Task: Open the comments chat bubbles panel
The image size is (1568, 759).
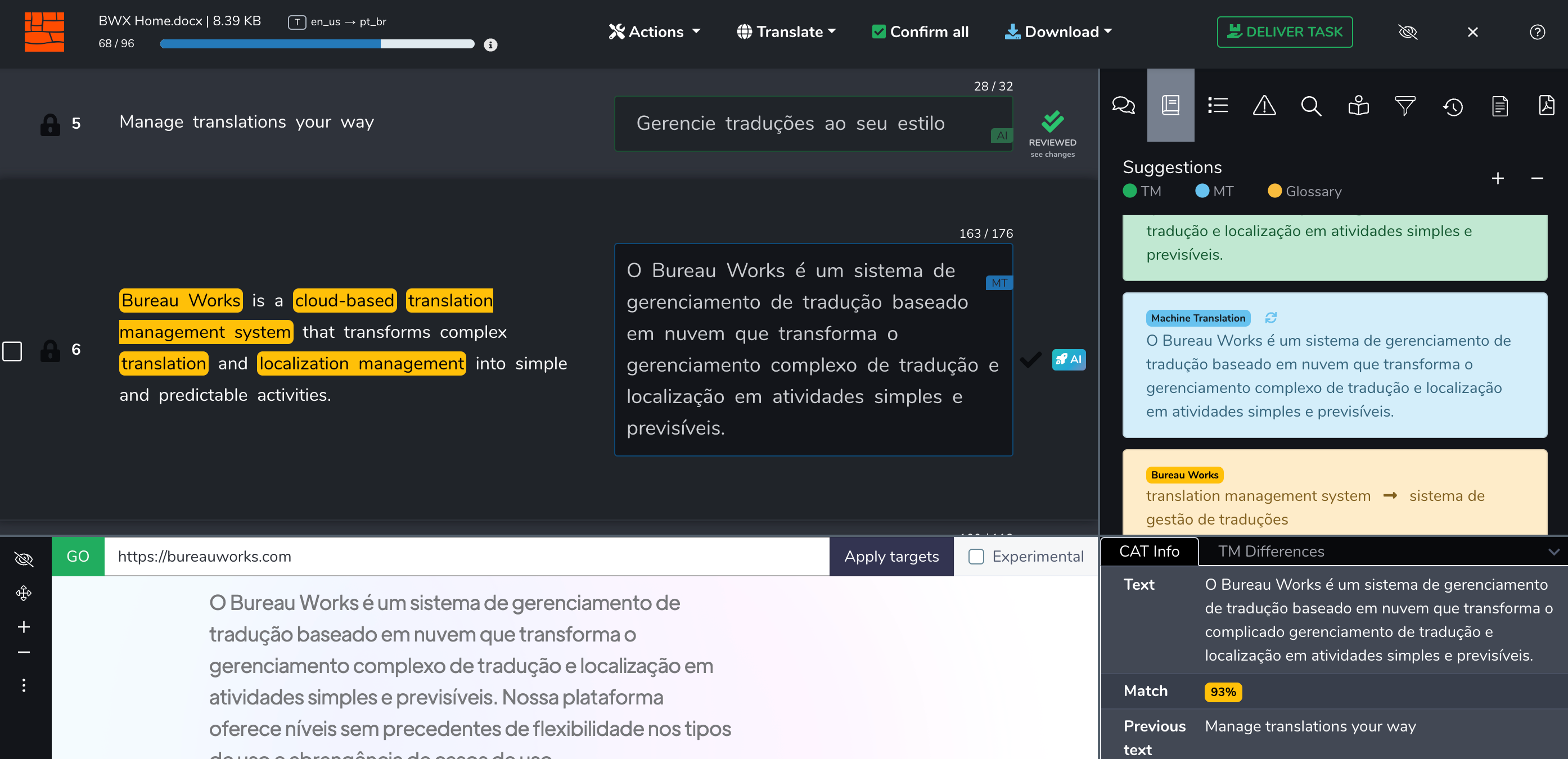Action: (1123, 105)
